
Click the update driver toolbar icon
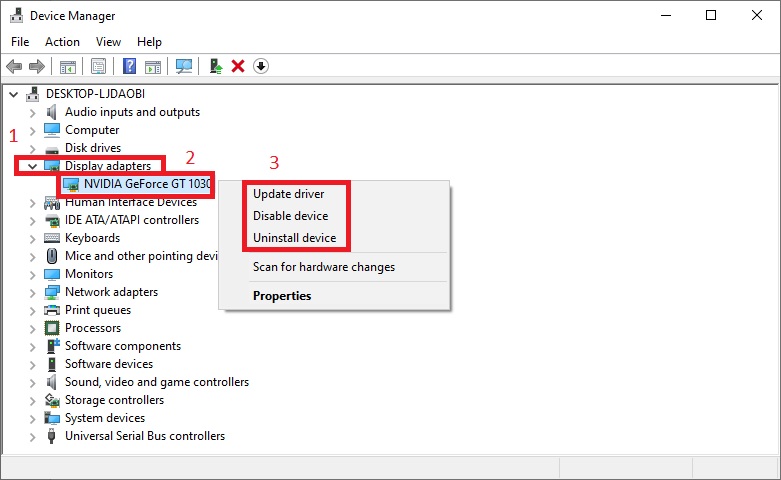click(216, 66)
